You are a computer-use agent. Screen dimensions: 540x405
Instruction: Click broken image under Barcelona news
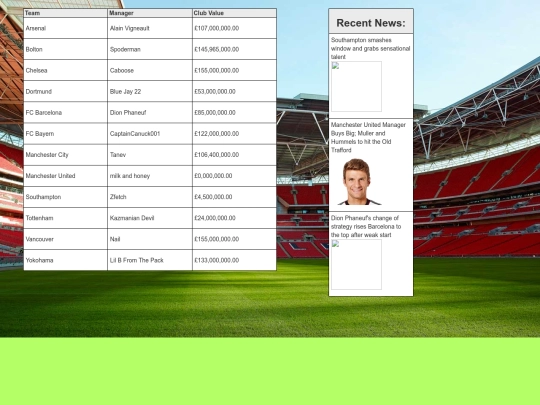(x=356, y=264)
